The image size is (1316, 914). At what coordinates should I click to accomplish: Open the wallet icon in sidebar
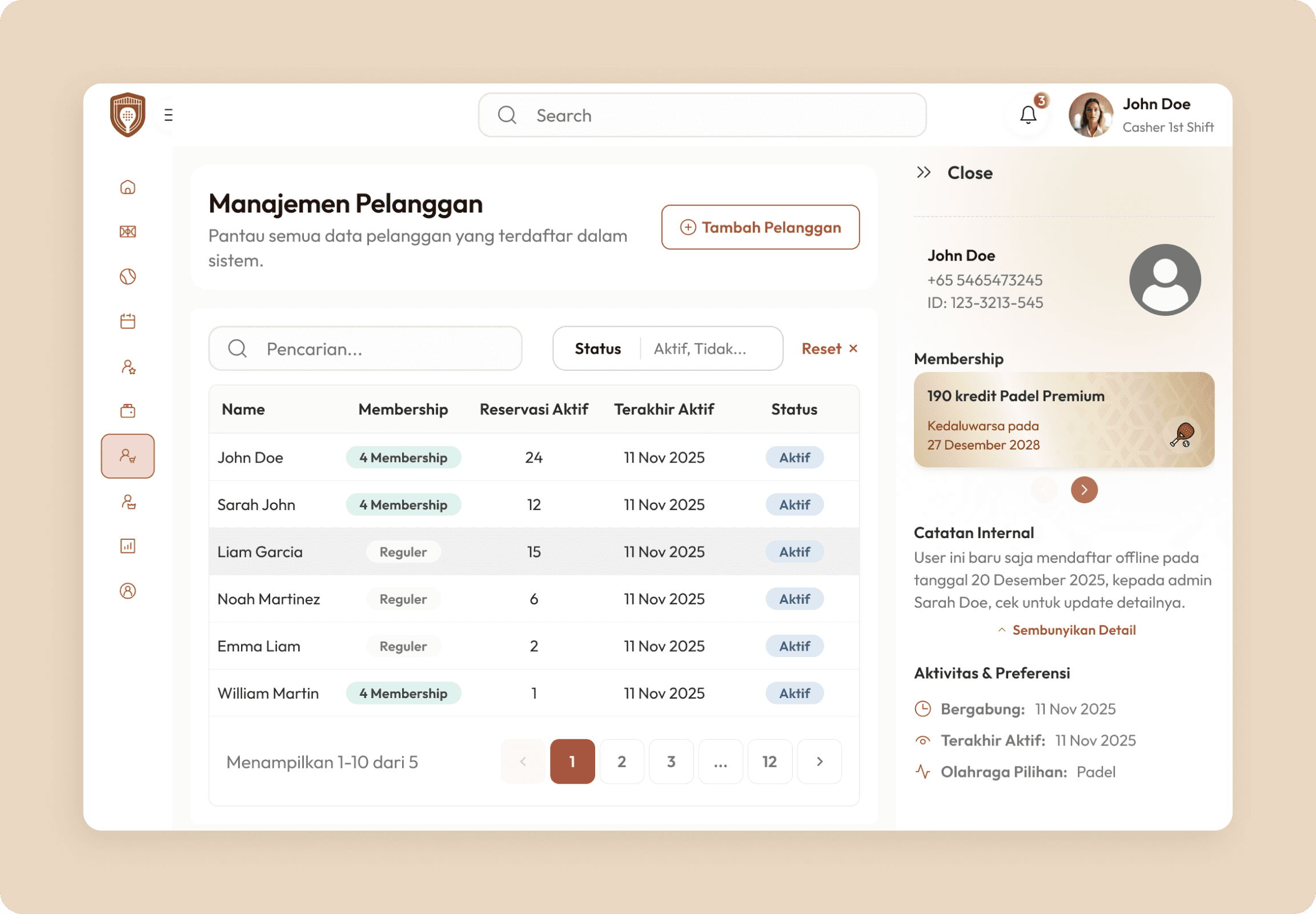[128, 411]
